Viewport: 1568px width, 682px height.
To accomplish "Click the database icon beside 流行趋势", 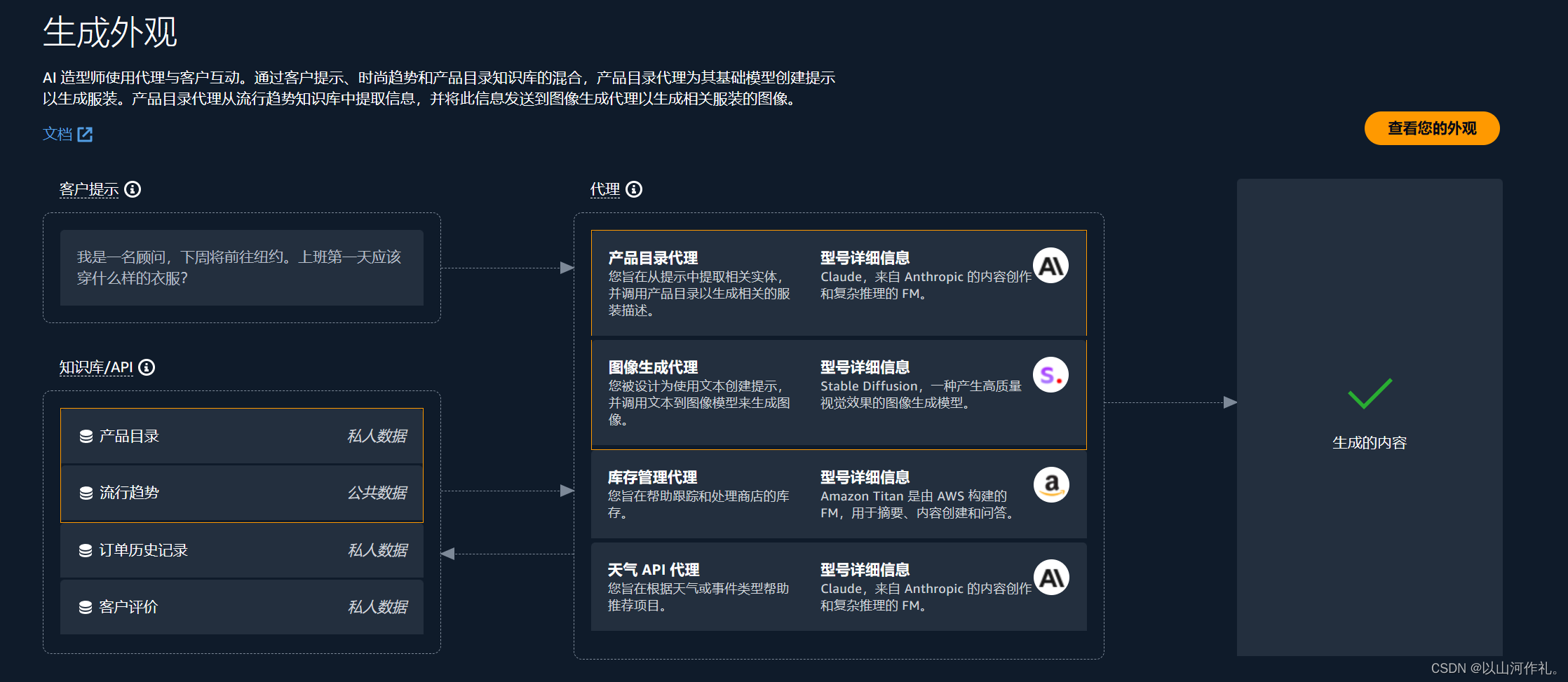I will 86,493.
